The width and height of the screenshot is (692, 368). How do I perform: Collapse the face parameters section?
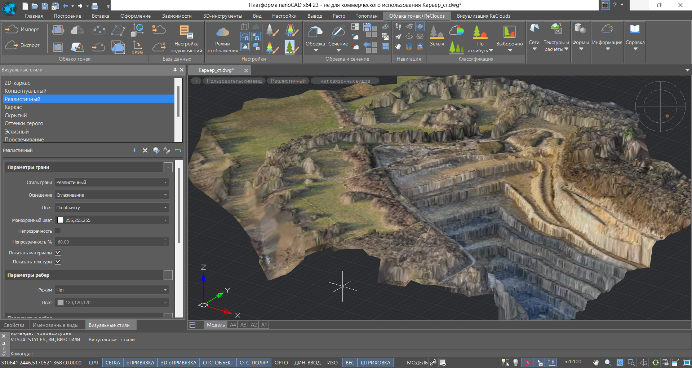pyautogui.click(x=168, y=167)
